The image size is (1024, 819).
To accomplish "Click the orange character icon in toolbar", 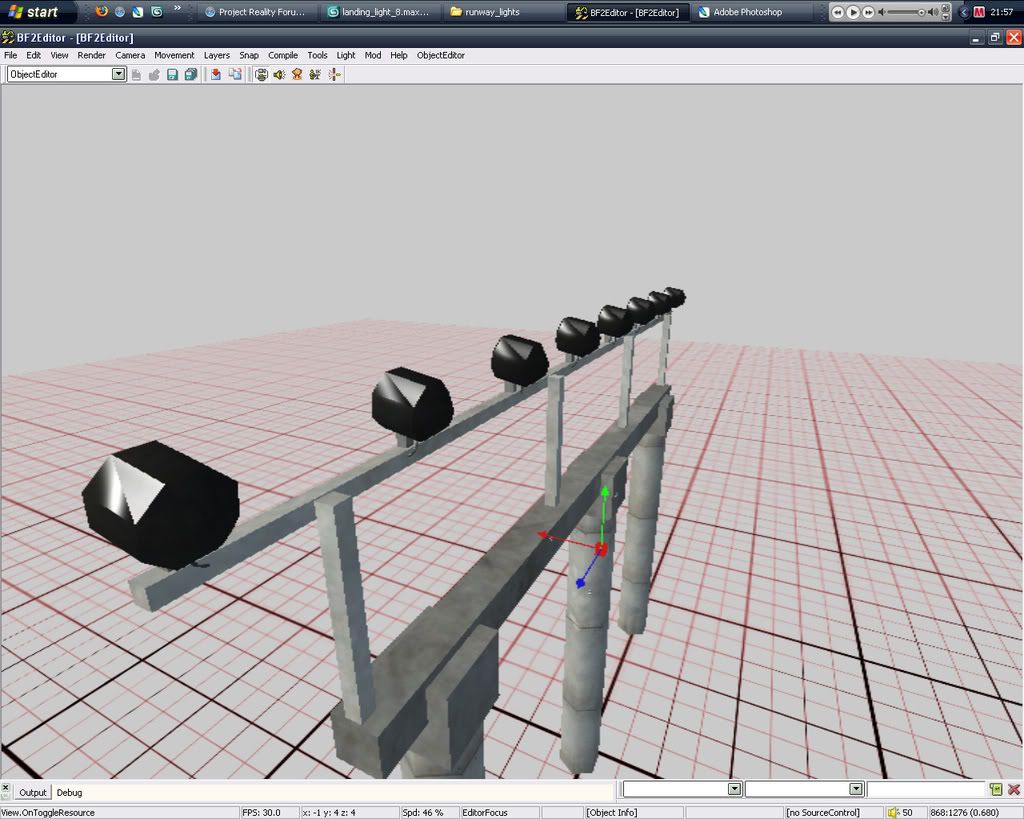I will tap(297, 75).
